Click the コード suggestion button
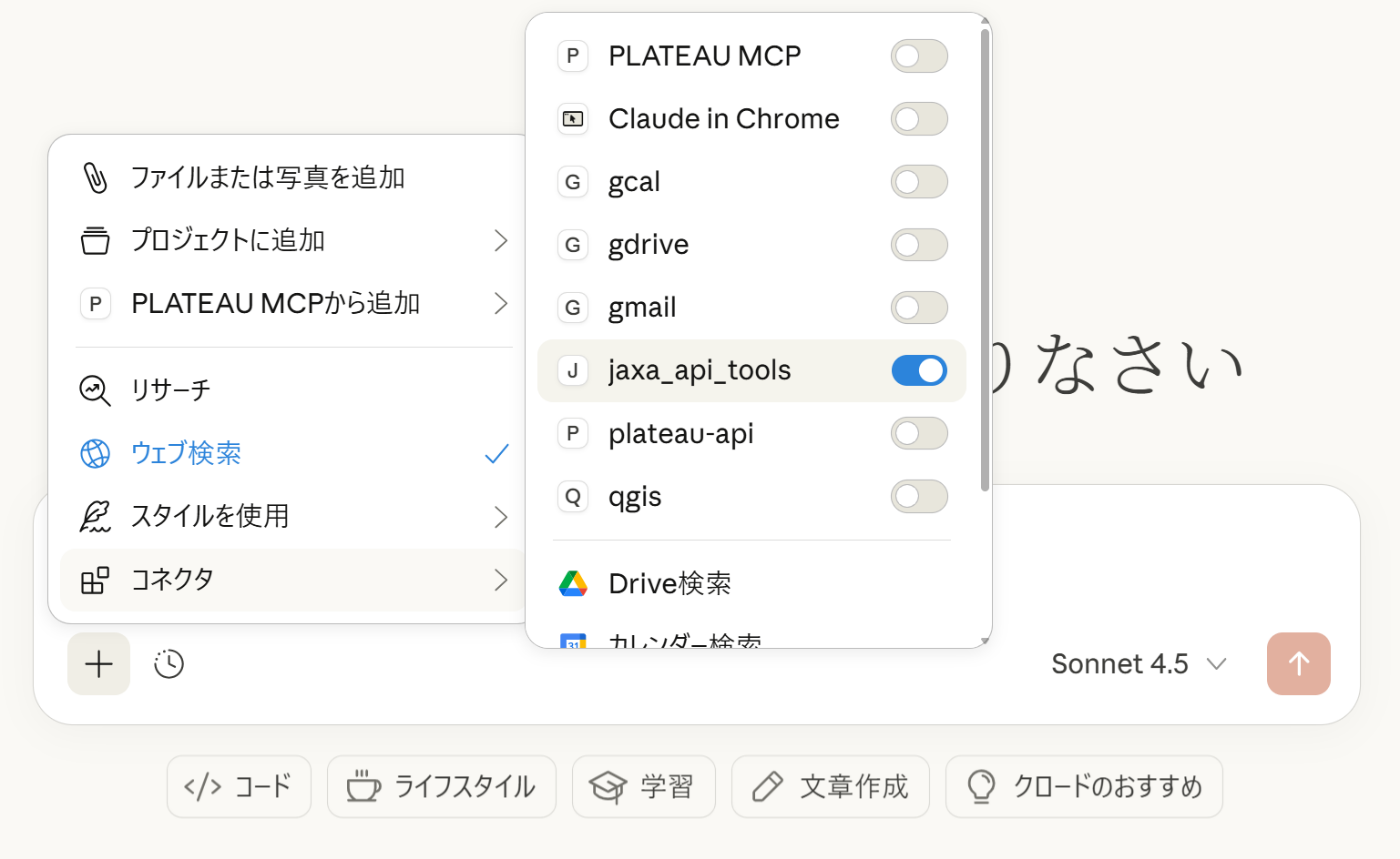 click(239, 787)
